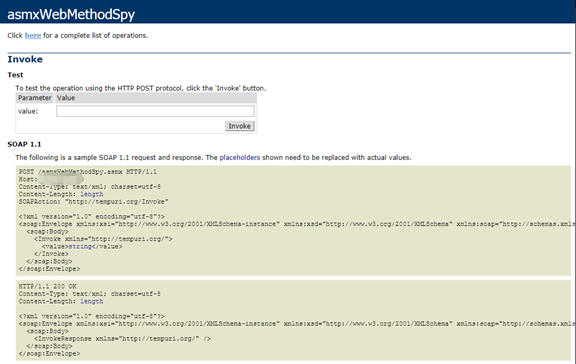The image size is (576, 364).
Task: Click the InvokeResponse xmlns line
Action: 122,339
